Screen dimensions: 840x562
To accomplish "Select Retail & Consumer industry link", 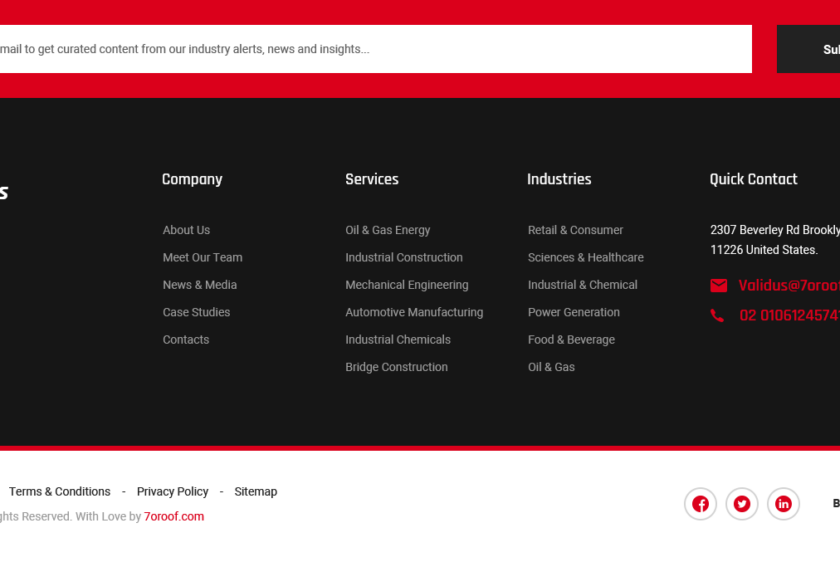I will pos(575,230).
